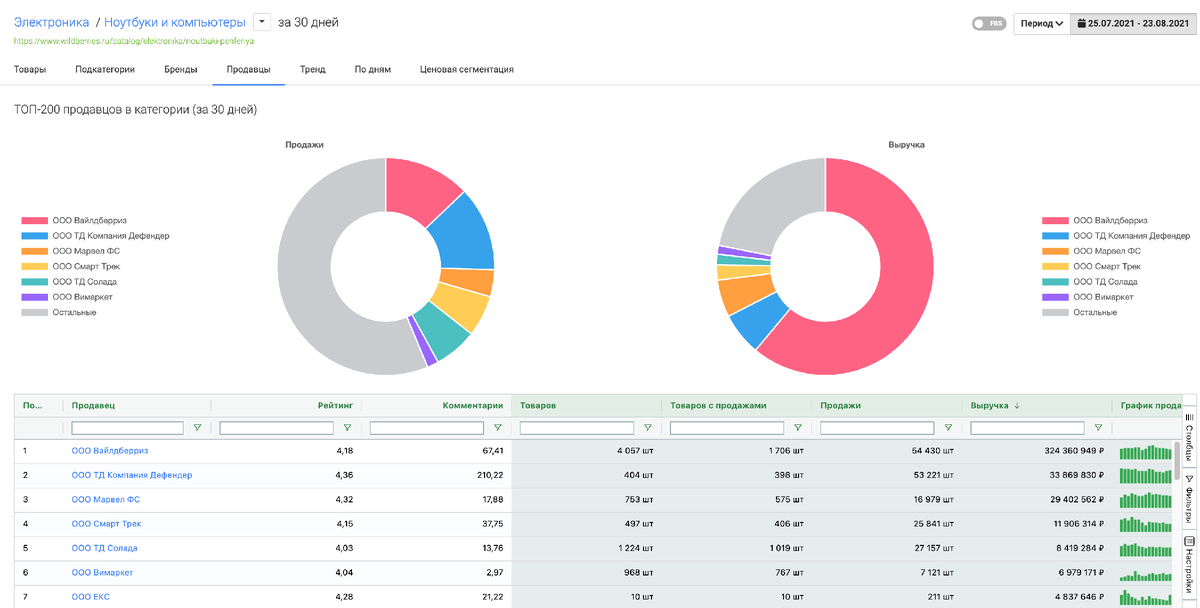Click the filter icon in the Продажи column

point(948,428)
